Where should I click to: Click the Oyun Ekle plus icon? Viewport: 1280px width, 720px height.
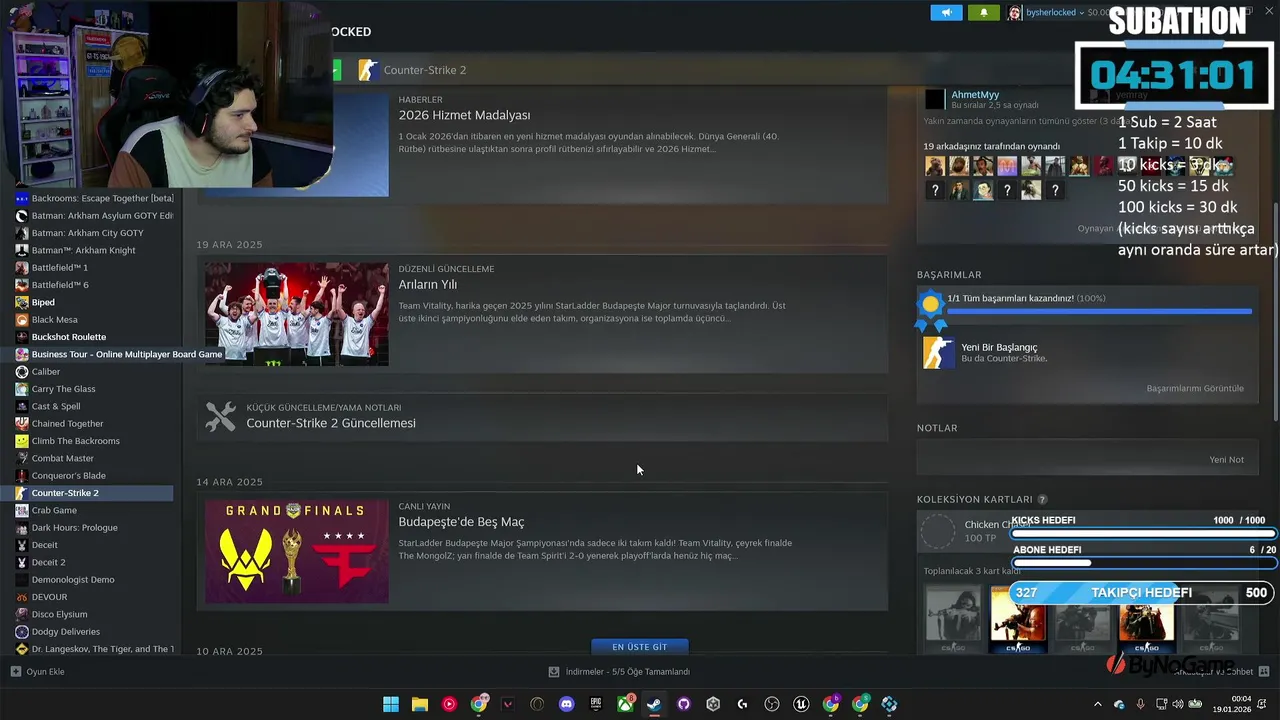coord(15,672)
